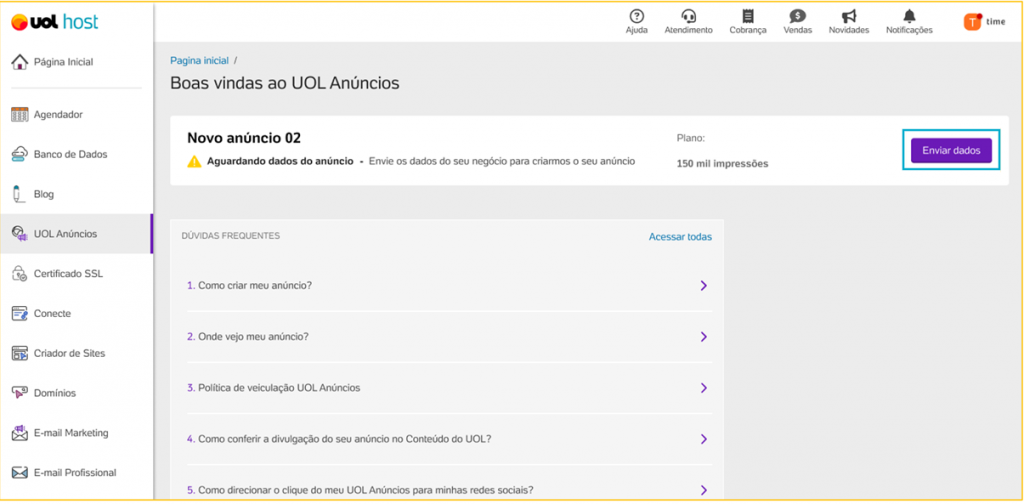Open Atendimento headset icon
The height and width of the screenshot is (504, 1024).
coord(688,16)
